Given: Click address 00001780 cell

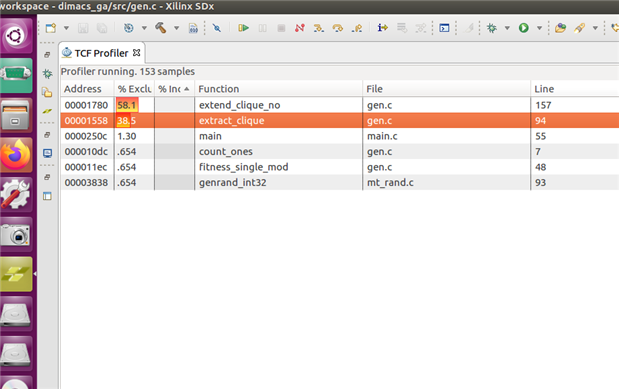Looking at the screenshot, I should coord(86,105).
